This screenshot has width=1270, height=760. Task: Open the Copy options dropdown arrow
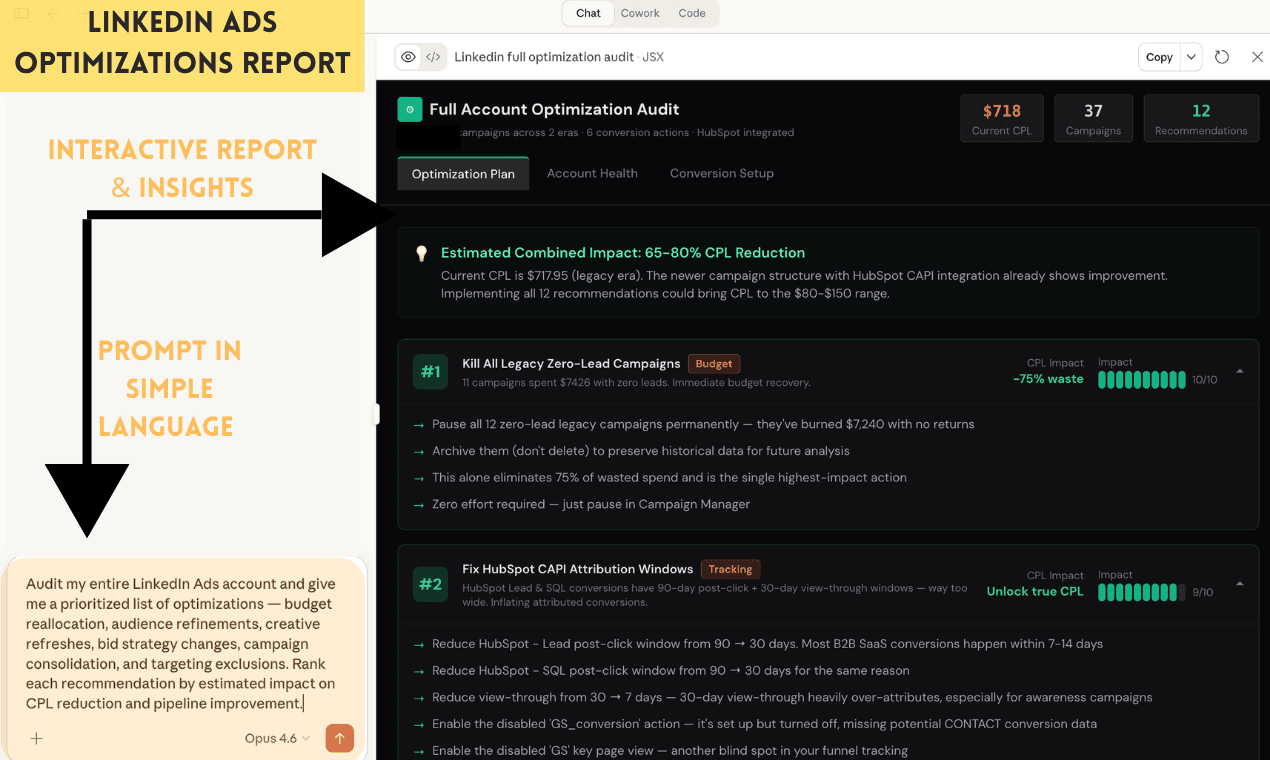pyautogui.click(x=1191, y=57)
